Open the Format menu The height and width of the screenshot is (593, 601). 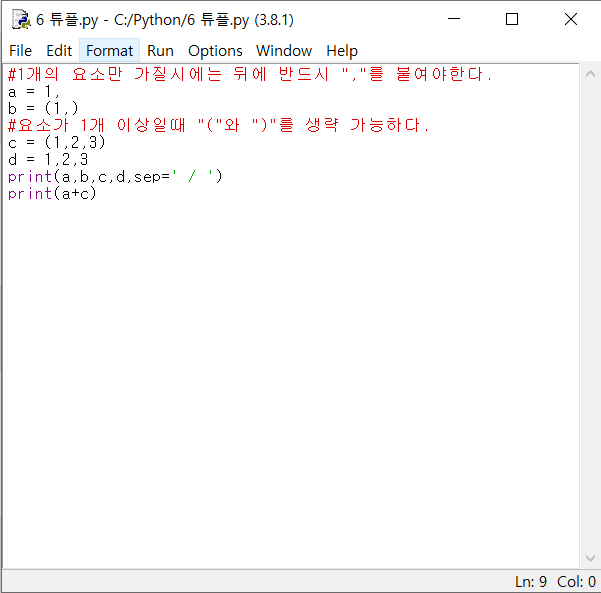point(109,51)
